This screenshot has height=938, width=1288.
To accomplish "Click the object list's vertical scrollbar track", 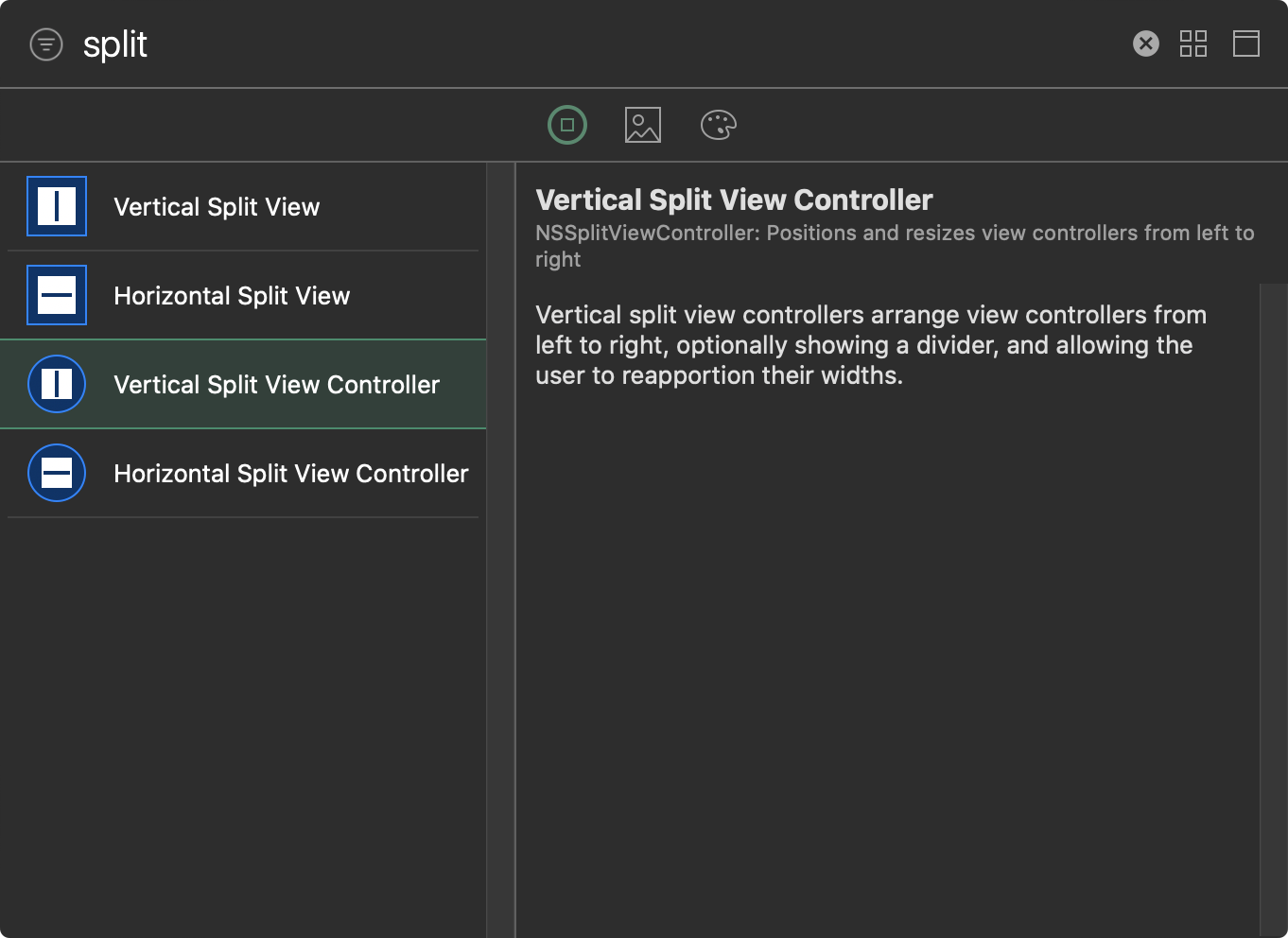I will (x=499, y=548).
